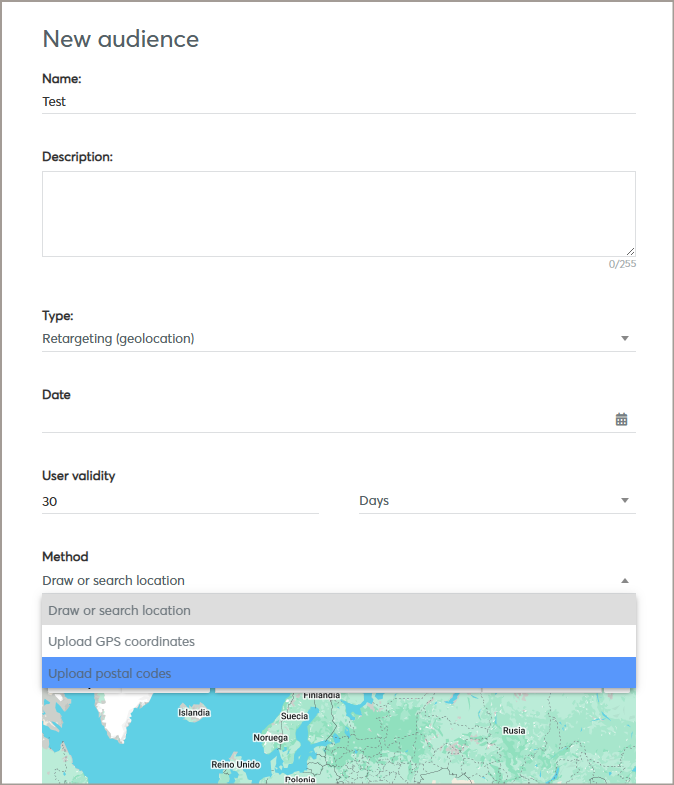Click Suecia label on the map
Viewport: 674px width, 785px height.
pyautogui.click(x=295, y=716)
